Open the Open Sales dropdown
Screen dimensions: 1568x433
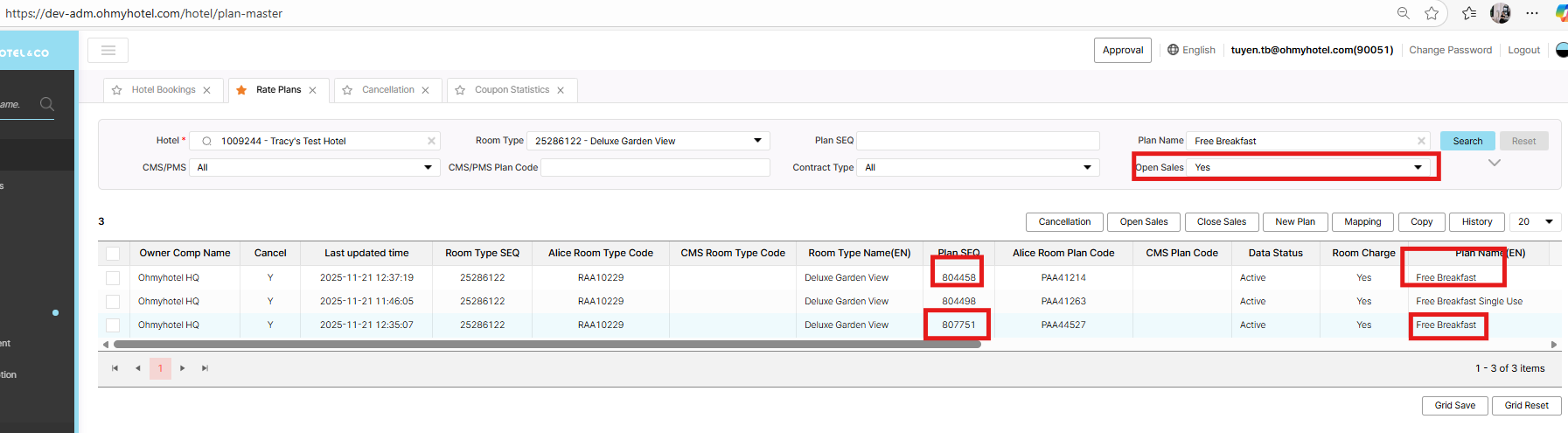pyautogui.click(x=1418, y=167)
